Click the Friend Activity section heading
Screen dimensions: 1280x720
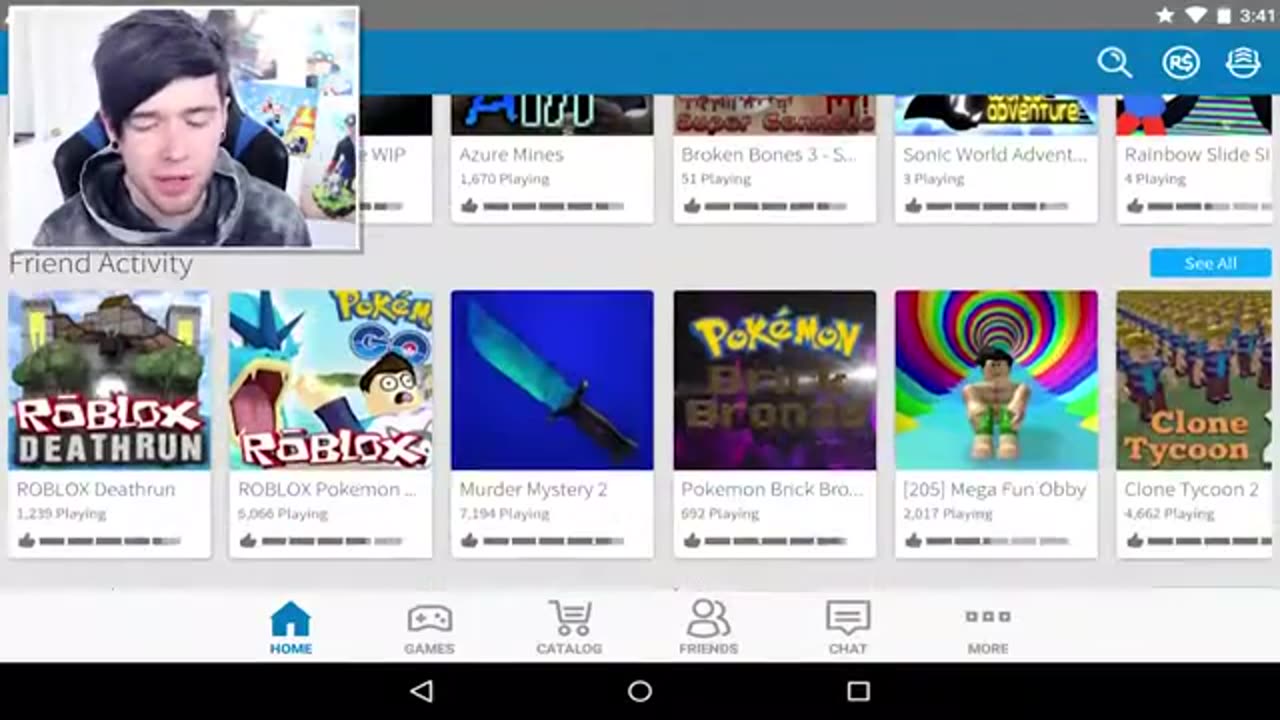coord(100,263)
